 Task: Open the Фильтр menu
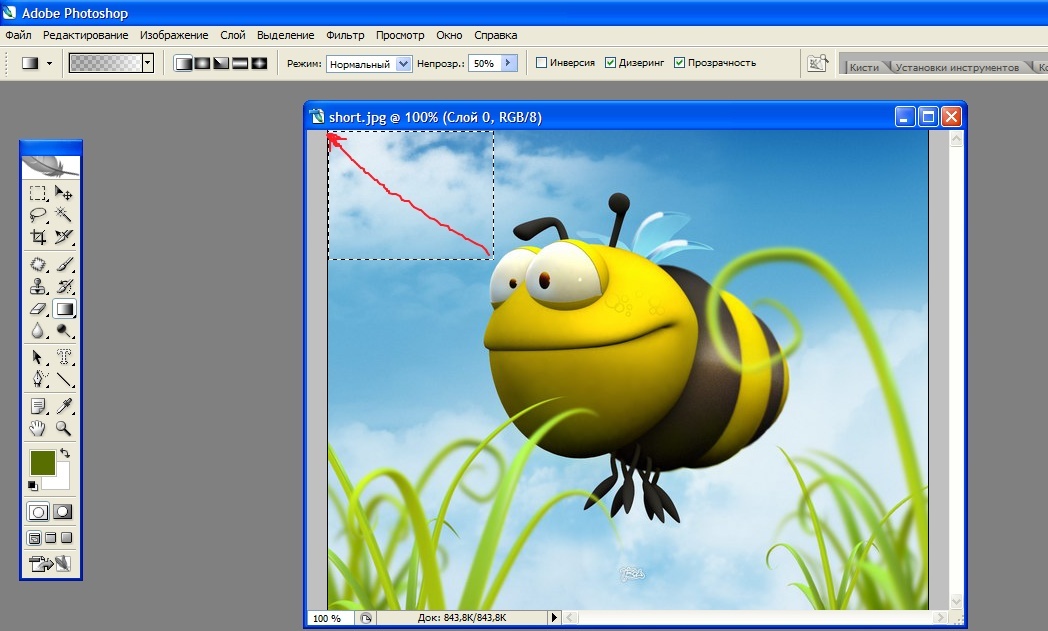[345, 35]
